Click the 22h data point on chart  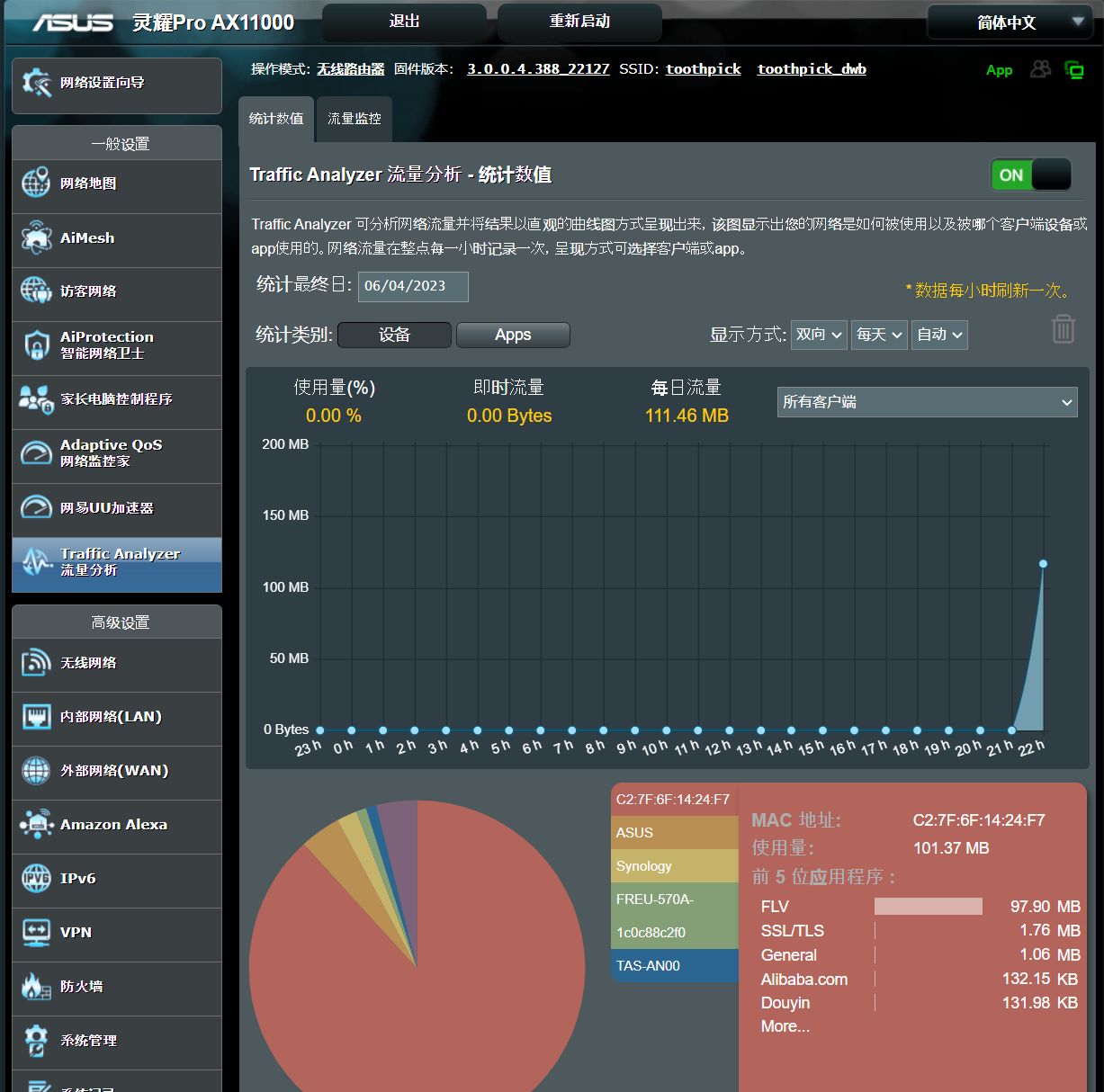1043,564
